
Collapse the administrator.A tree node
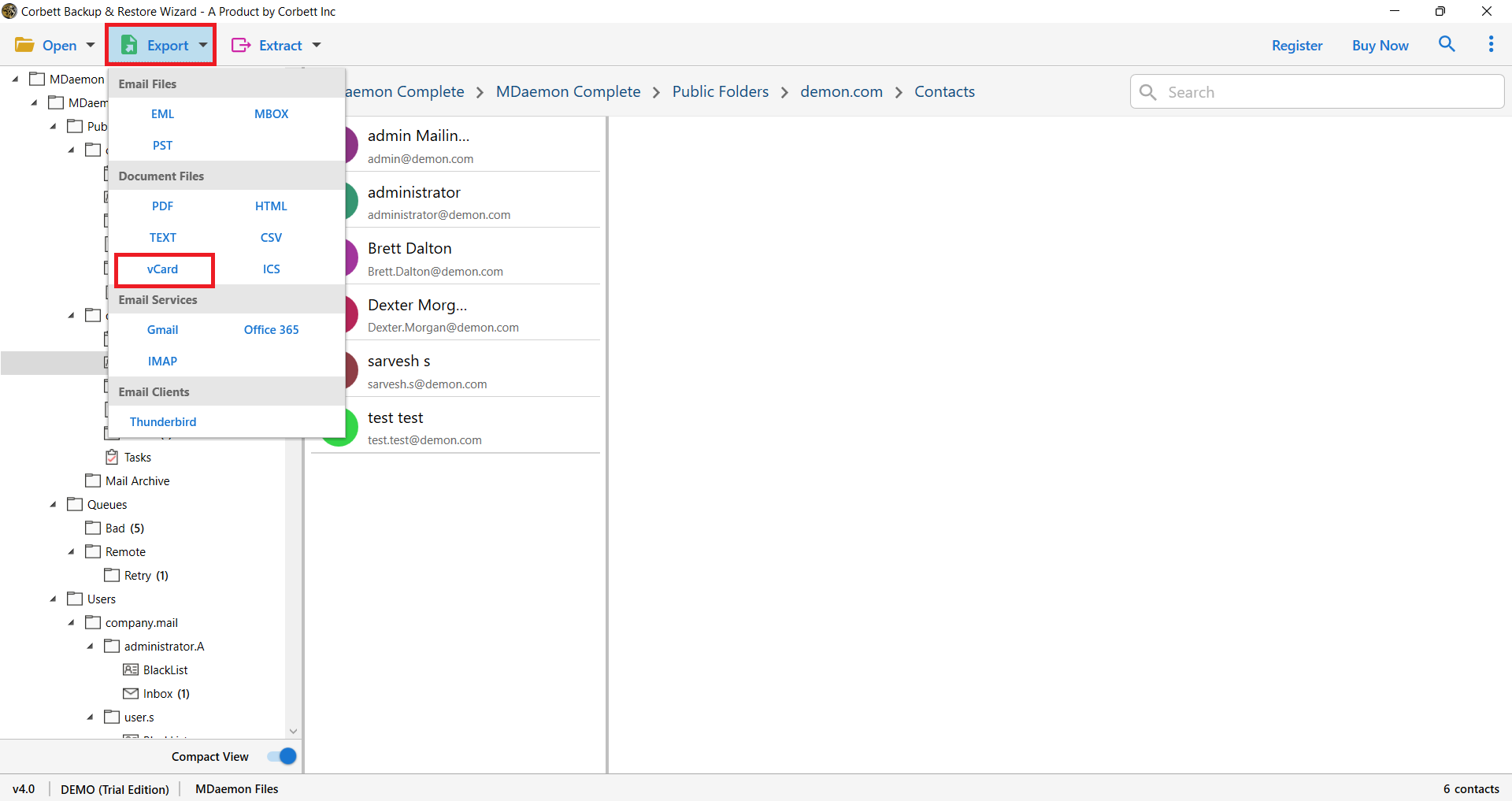coord(90,646)
